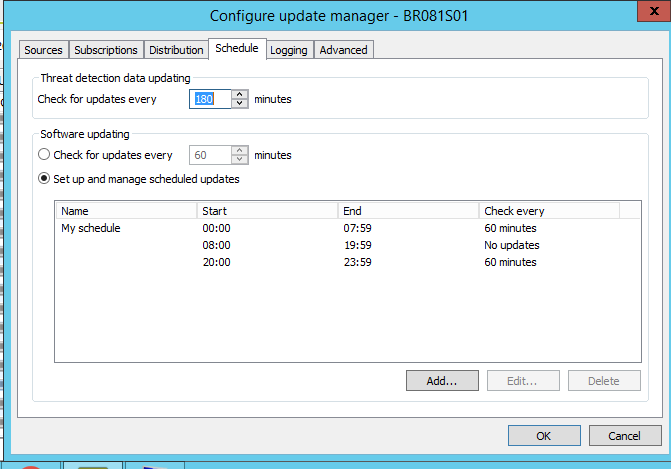Dismiss the dialog with Cancel

(625, 436)
